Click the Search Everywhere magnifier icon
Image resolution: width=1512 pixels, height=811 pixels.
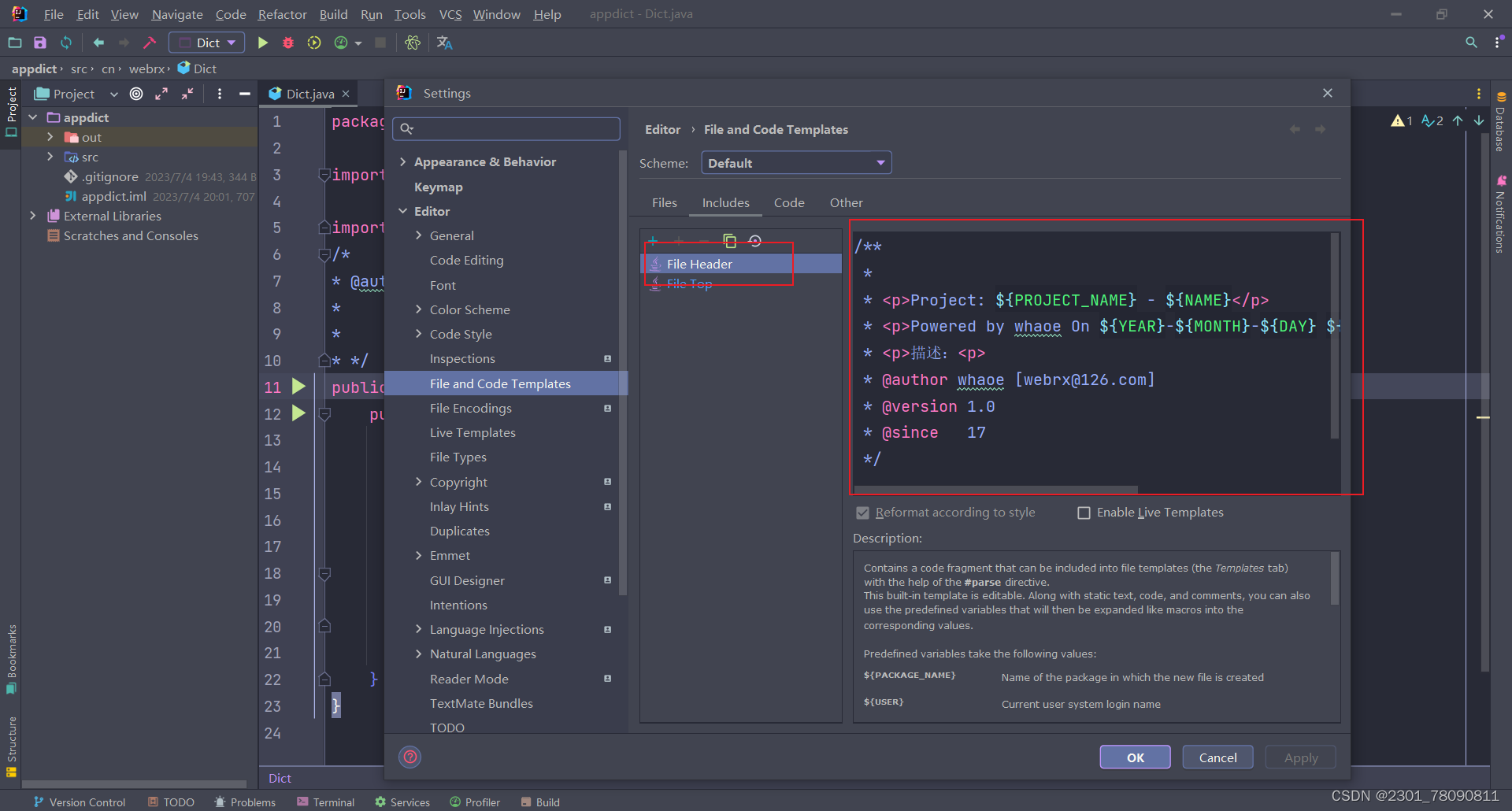click(x=1471, y=43)
